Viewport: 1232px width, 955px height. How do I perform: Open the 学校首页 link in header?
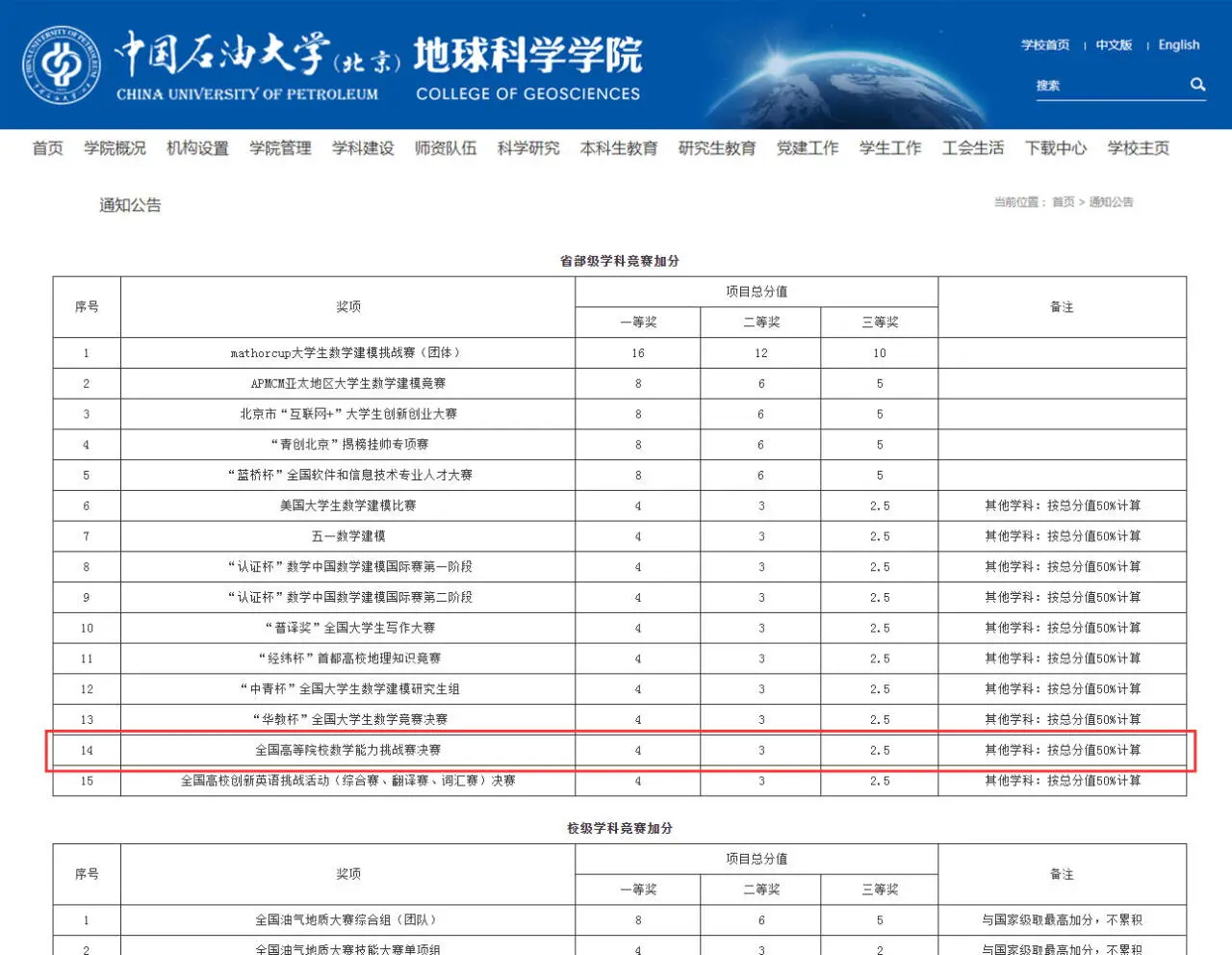point(1045,45)
